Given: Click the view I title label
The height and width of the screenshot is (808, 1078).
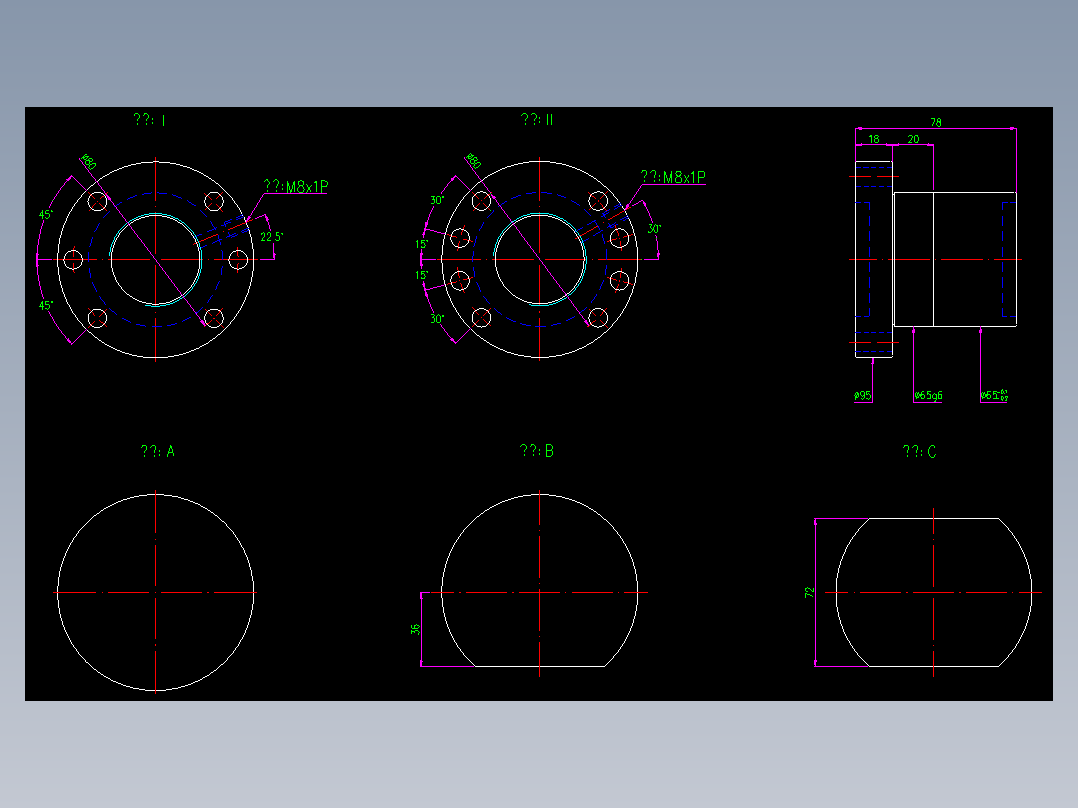Looking at the screenshot, I should [x=149, y=120].
